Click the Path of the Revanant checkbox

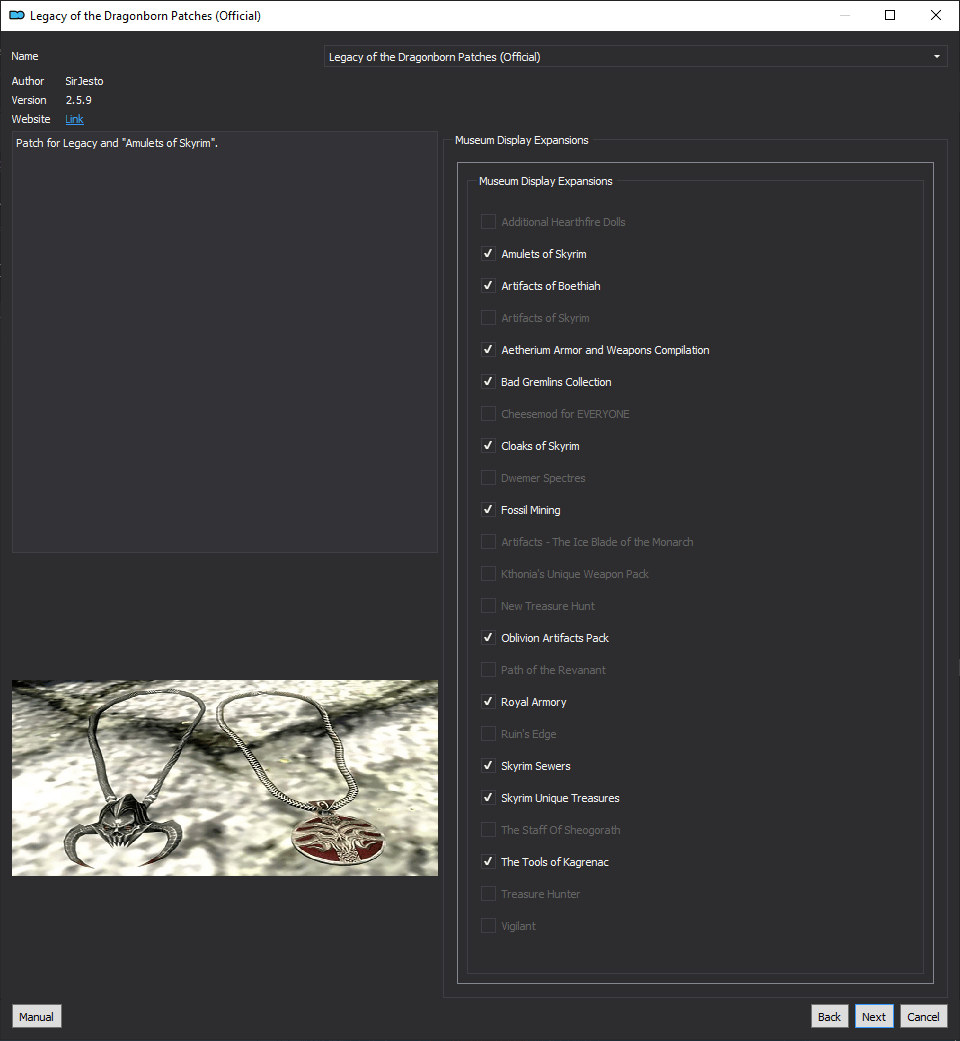click(488, 669)
